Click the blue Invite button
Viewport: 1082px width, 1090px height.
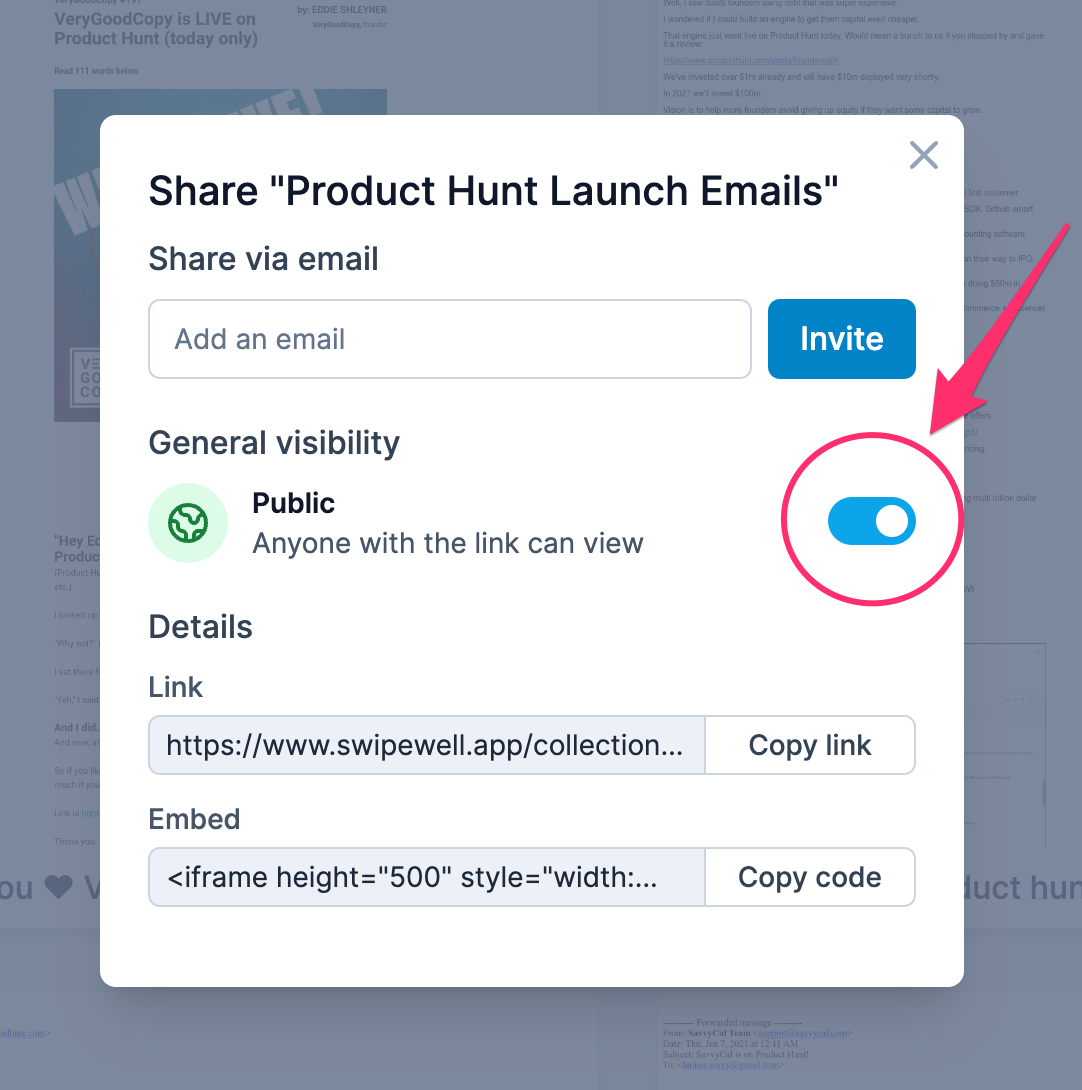coord(841,339)
